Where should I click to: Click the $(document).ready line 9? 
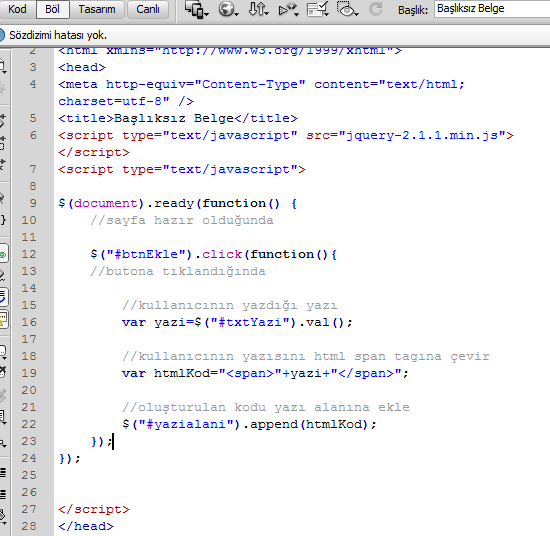[177, 203]
